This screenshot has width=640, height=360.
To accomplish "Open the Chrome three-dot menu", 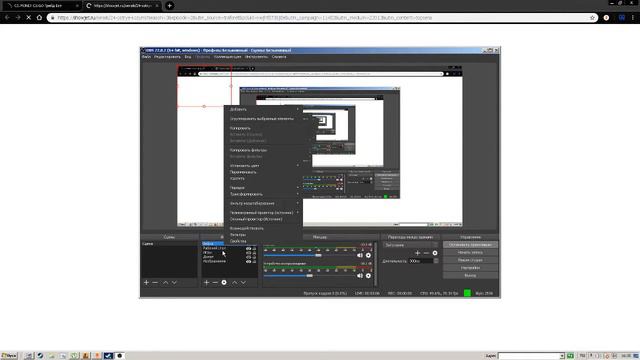I will 633,18.
